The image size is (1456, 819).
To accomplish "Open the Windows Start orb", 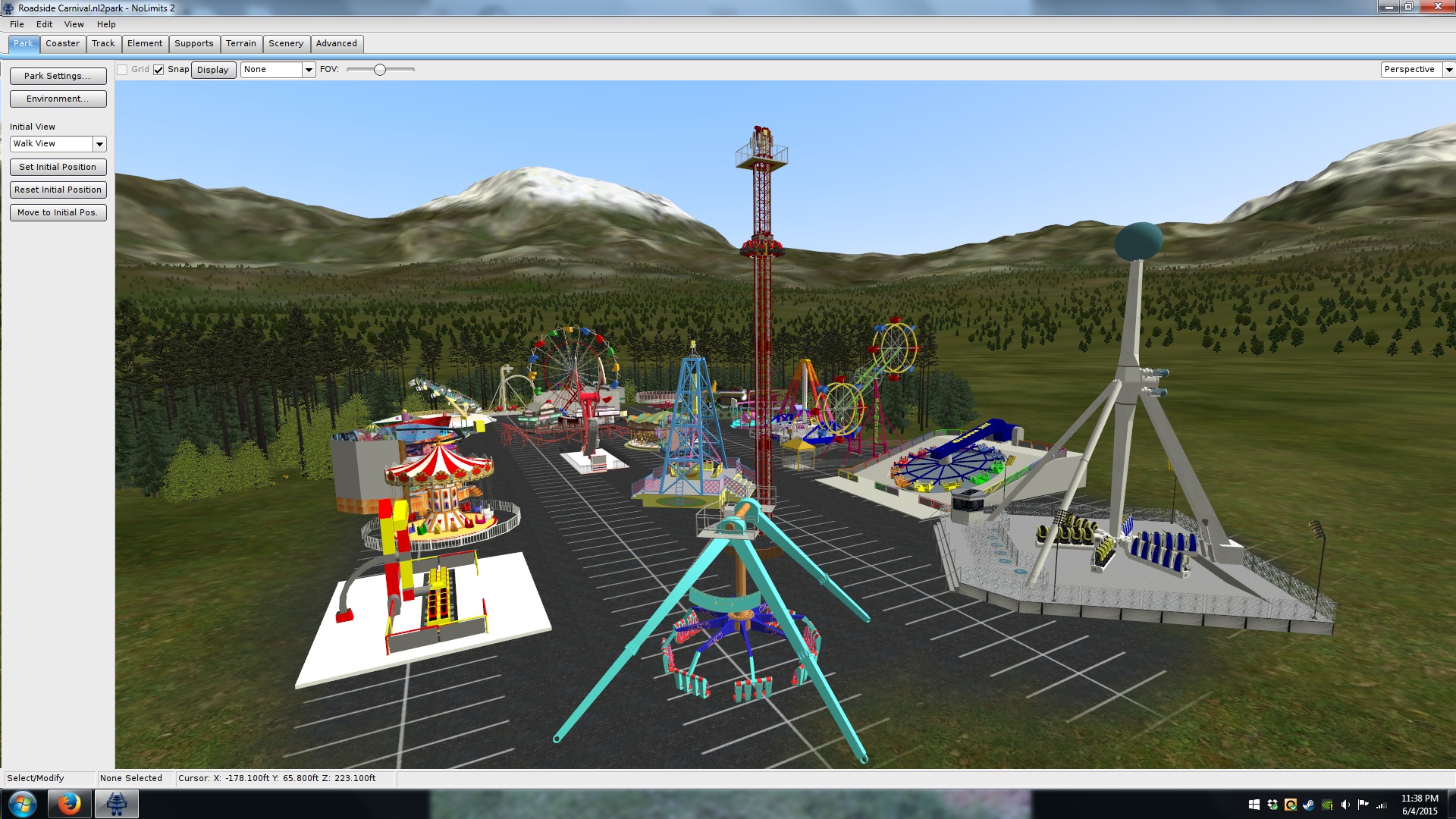I will pos(22,804).
